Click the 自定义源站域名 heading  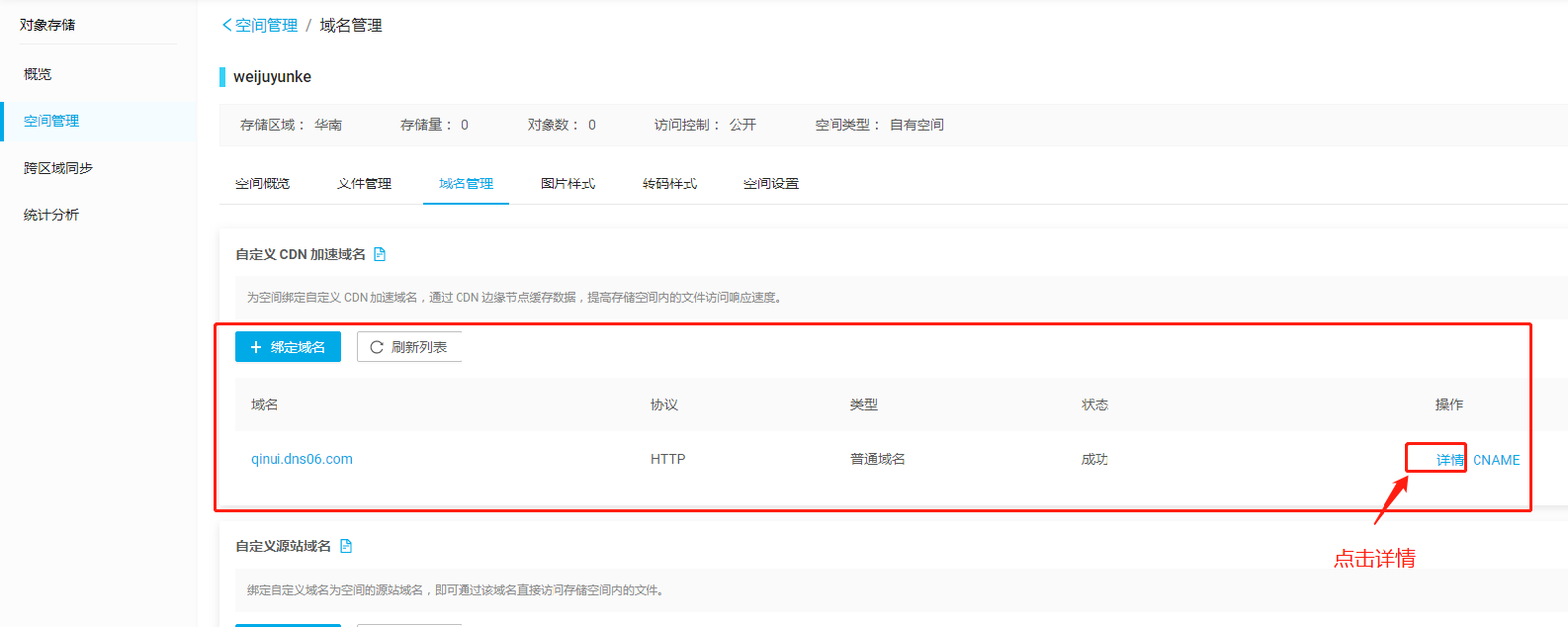tap(283, 546)
